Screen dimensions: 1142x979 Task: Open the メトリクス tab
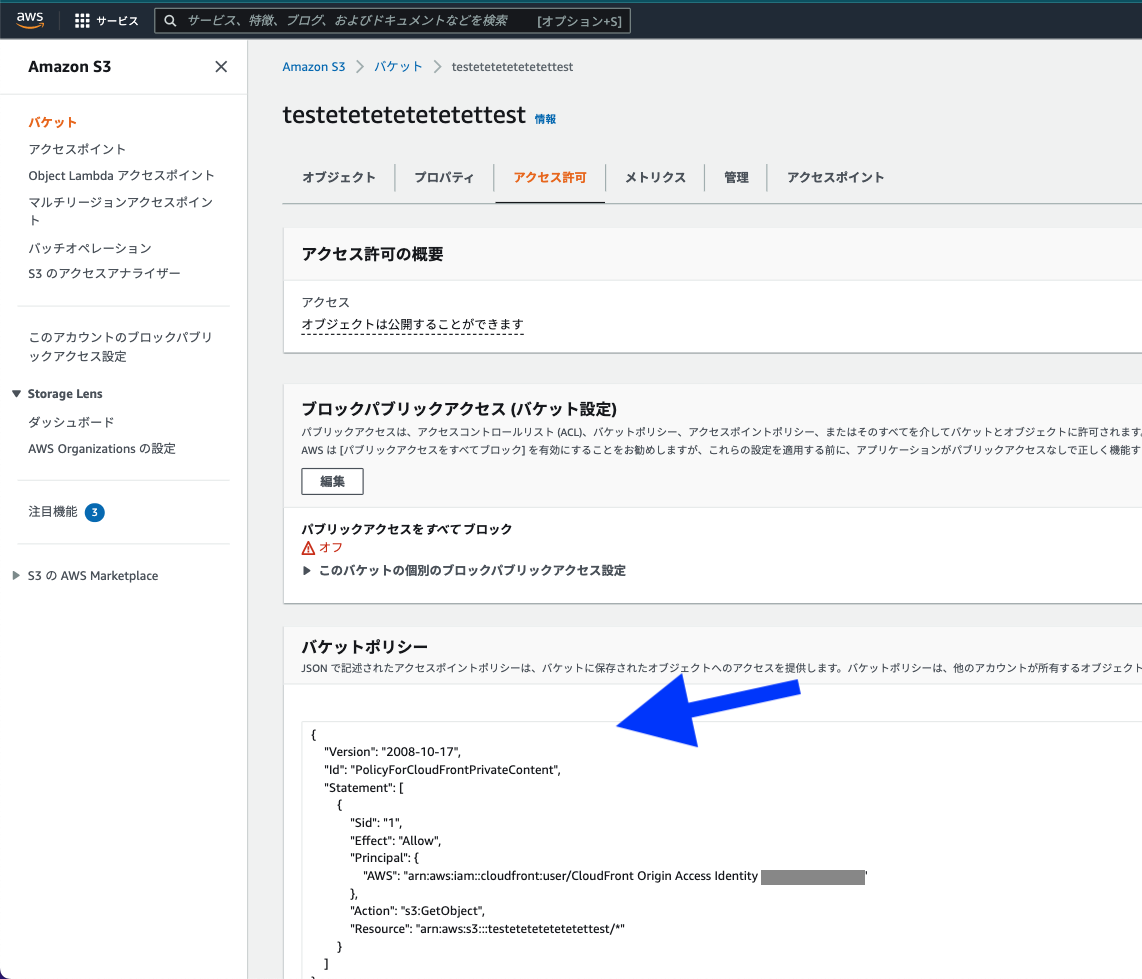tap(655, 177)
